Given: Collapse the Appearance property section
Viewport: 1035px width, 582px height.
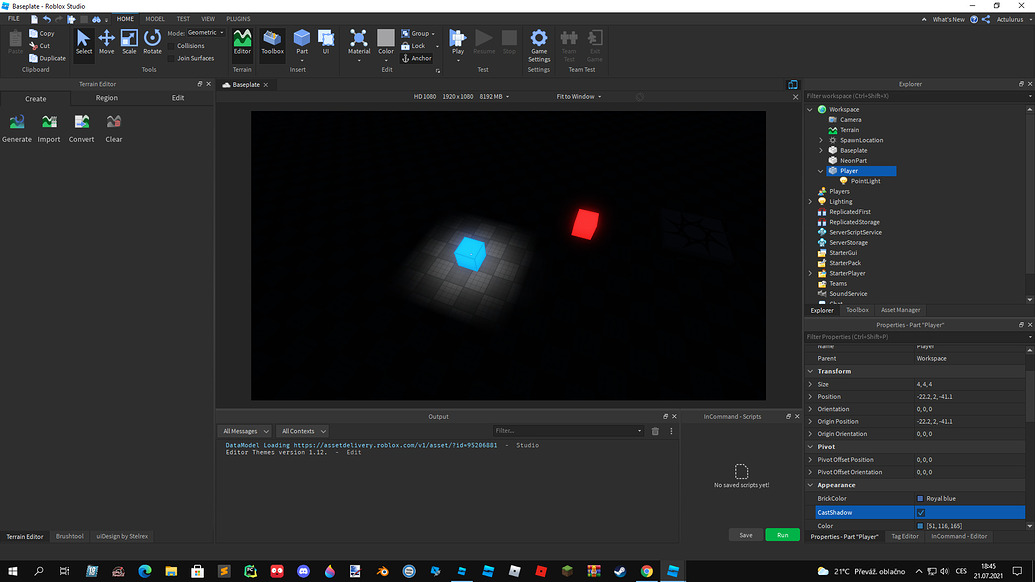Looking at the screenshot, I should click(811, 485).
